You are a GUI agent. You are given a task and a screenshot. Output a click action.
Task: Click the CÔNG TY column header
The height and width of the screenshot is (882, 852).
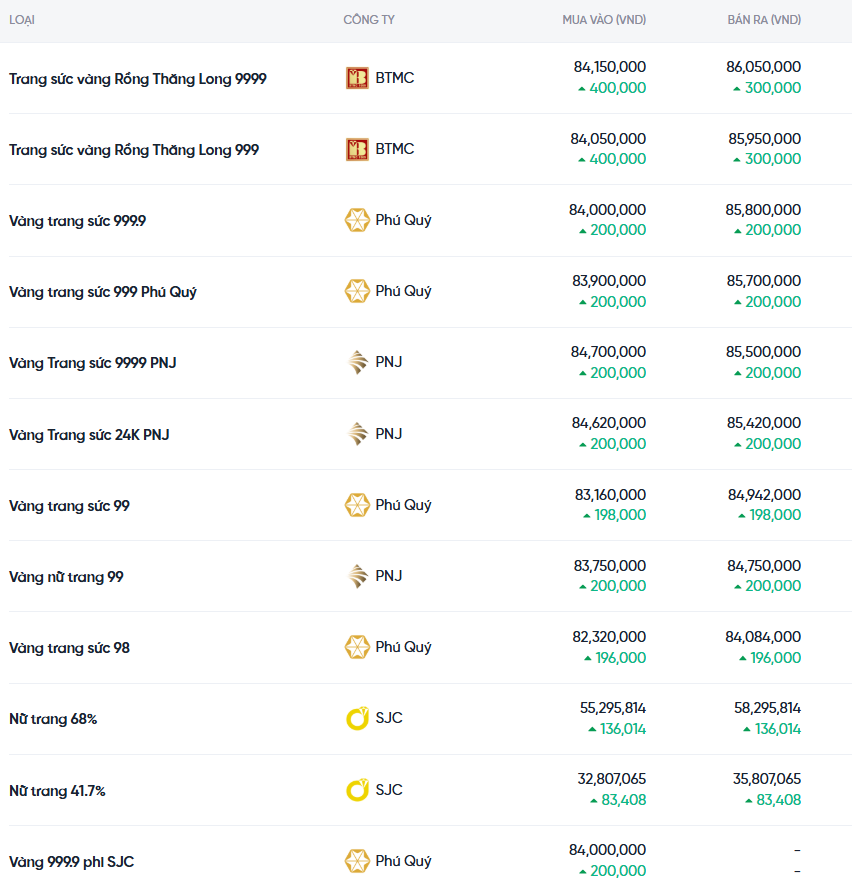369,20
